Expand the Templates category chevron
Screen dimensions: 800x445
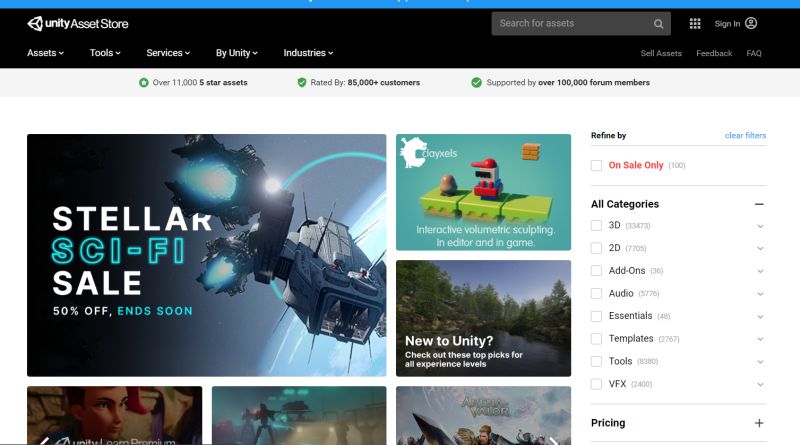coord(760,339)
